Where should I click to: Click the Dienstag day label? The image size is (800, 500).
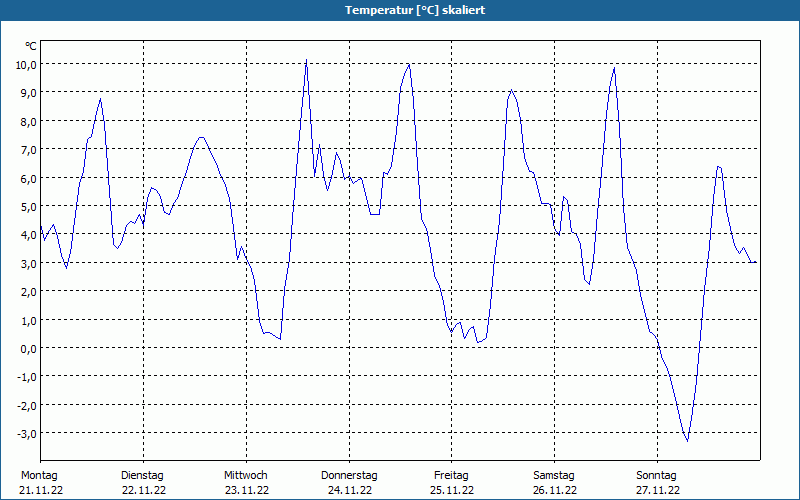point(142,476)
